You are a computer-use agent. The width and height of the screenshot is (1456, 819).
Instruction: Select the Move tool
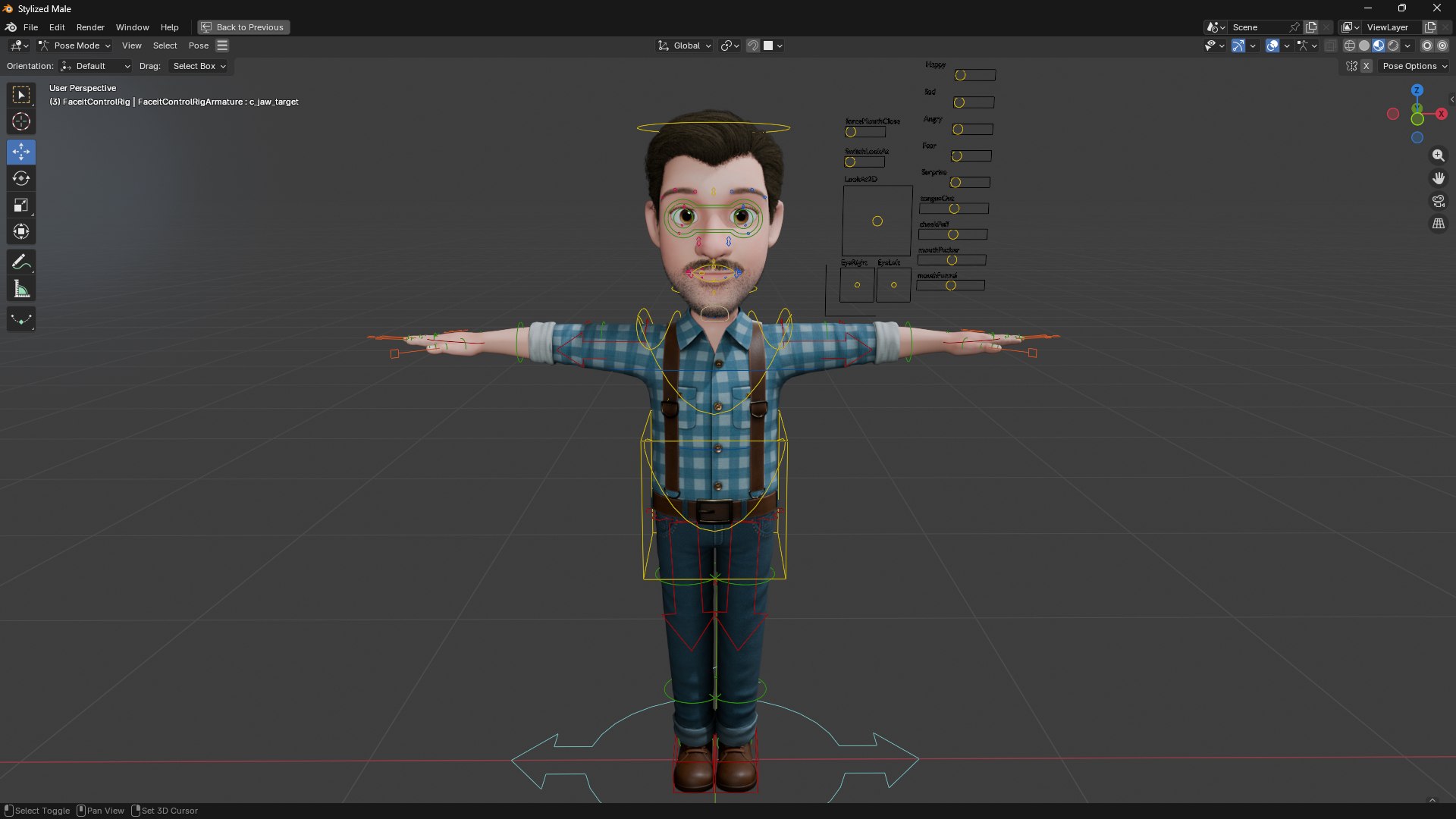tap(21, 152)
